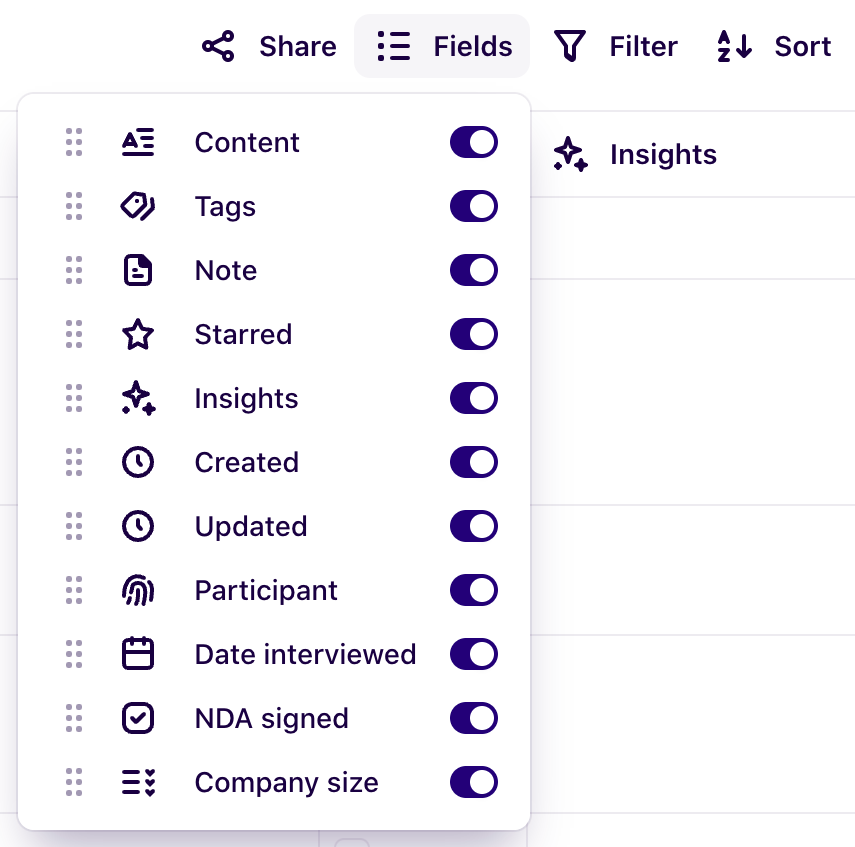Select the Date interviewed calendar icon
Screen dimensions: 855x847
(x=138, y=654)
